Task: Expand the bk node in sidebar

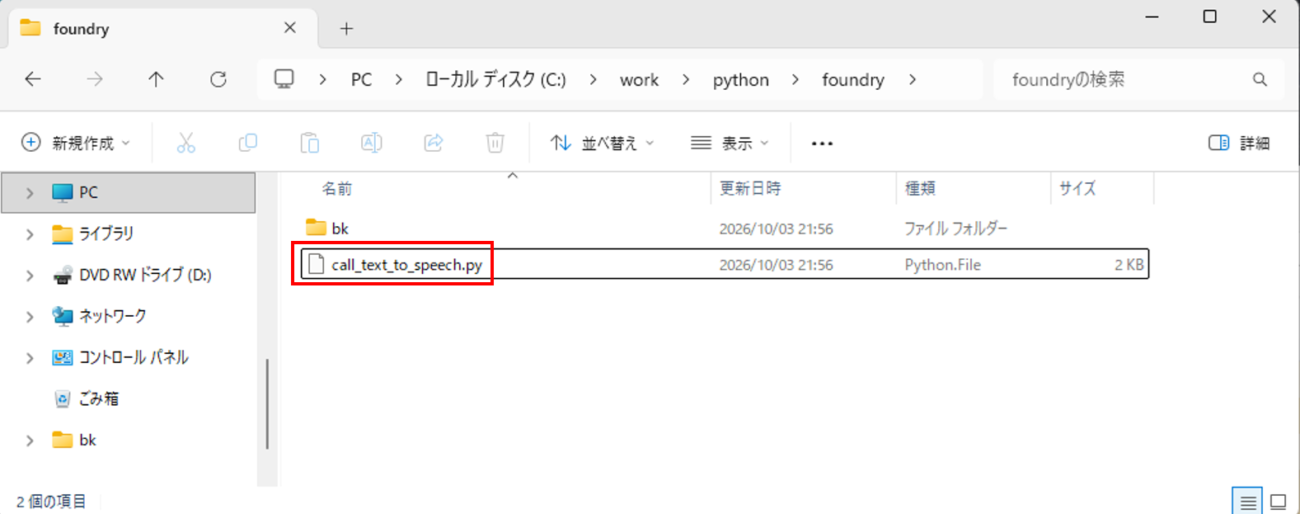Action: [x=30, y=440]
